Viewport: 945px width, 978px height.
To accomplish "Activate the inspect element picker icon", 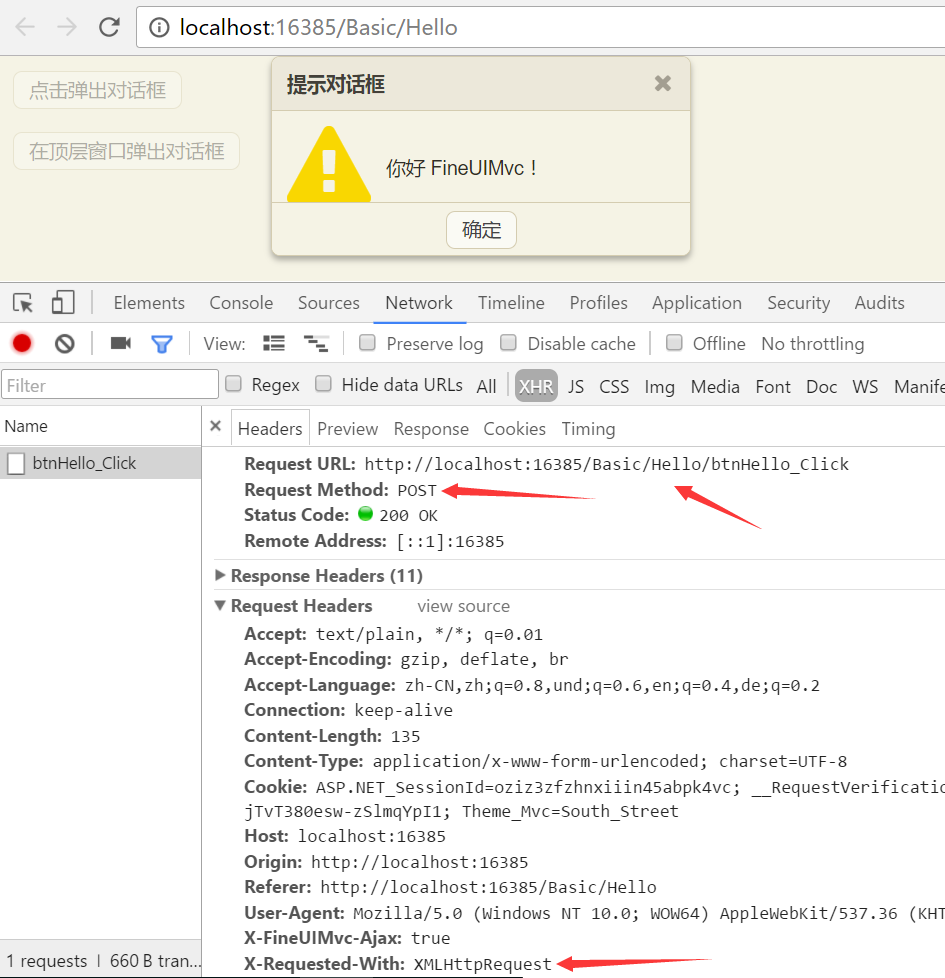I will pyautogui.click(x=24, y=303).
